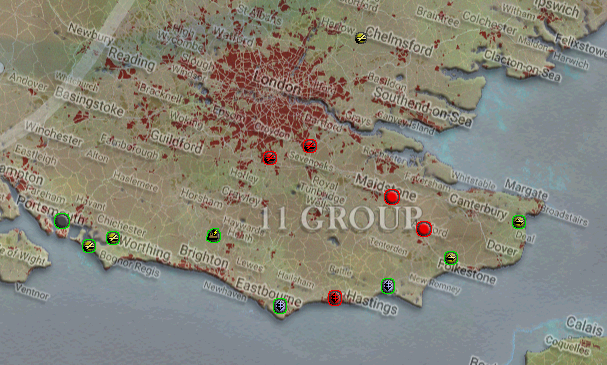Click the radar station marker at Eastbourne
Screen dimensions: 607x365
[x=279, y=306]
